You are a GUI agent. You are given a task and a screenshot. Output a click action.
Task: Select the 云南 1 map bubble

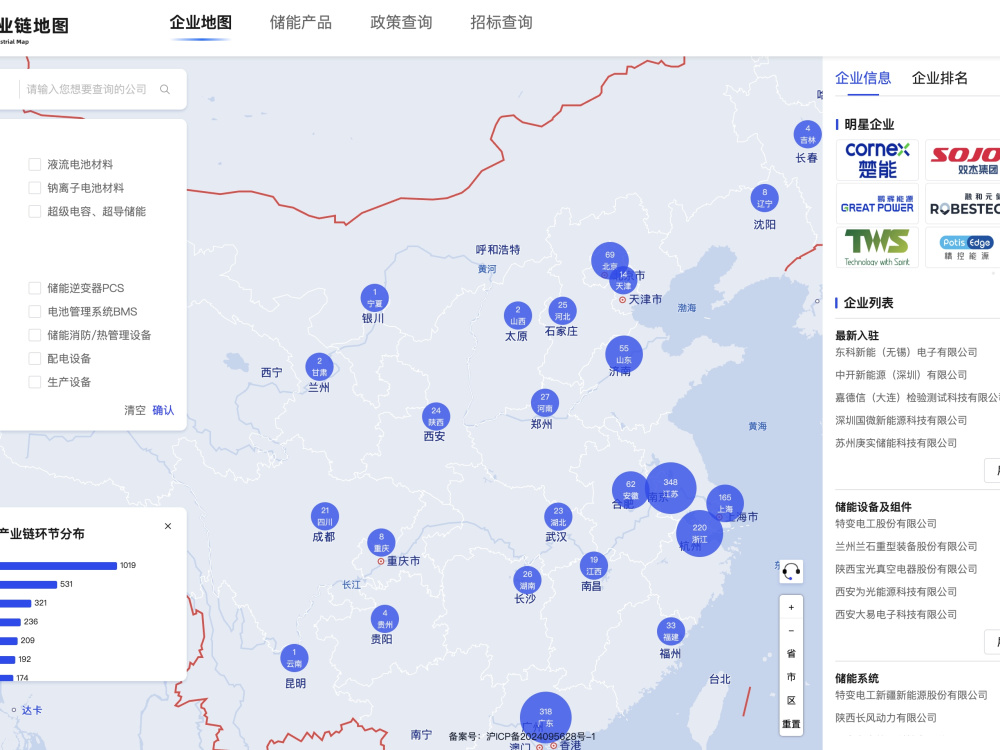point(294,658)
